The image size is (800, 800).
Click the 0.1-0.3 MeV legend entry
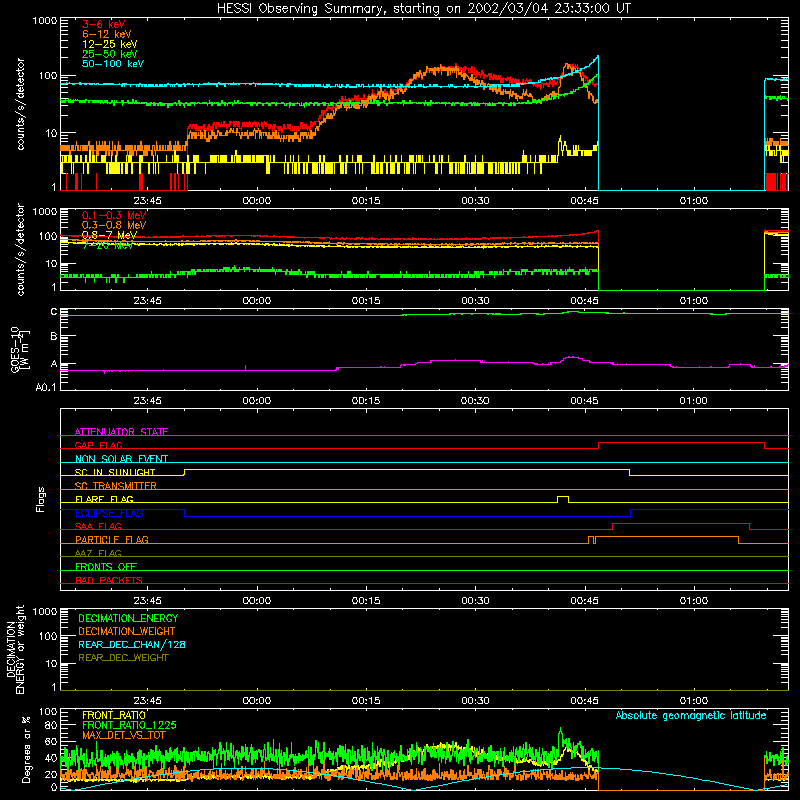point(114,215)
